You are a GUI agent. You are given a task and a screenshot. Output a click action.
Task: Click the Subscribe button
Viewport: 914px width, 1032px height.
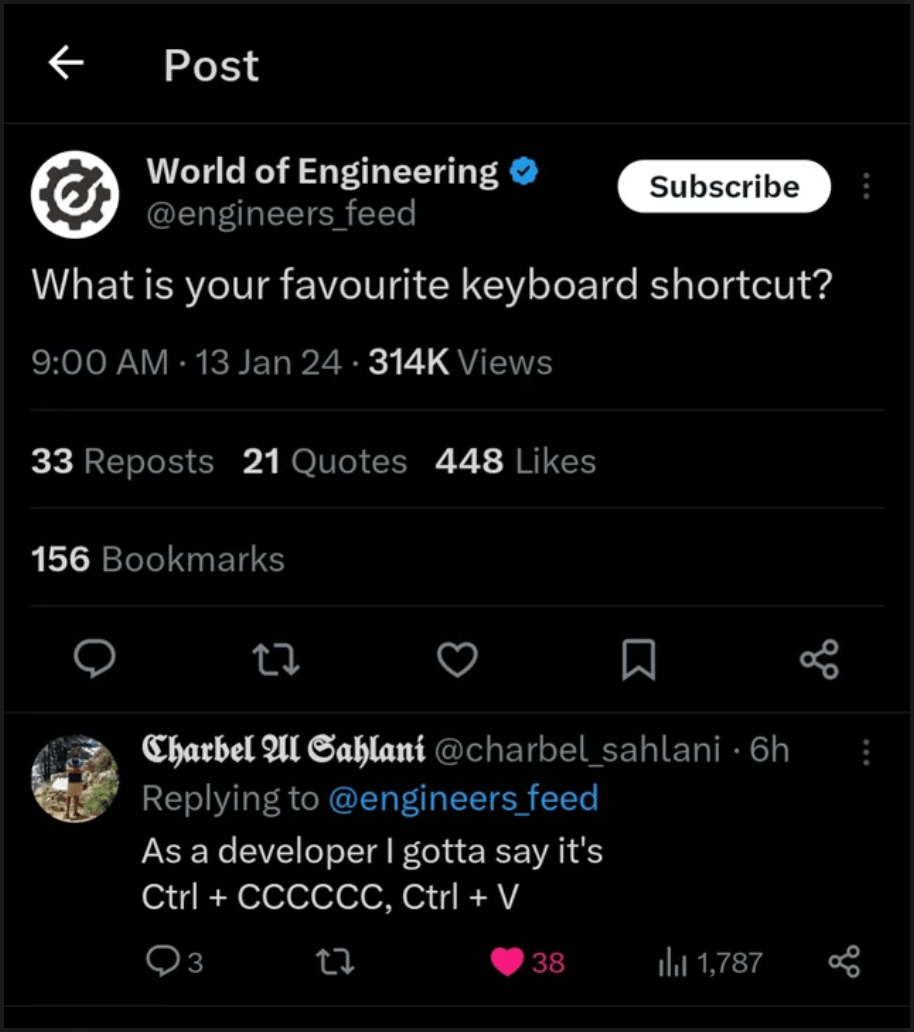pos(724,187)
